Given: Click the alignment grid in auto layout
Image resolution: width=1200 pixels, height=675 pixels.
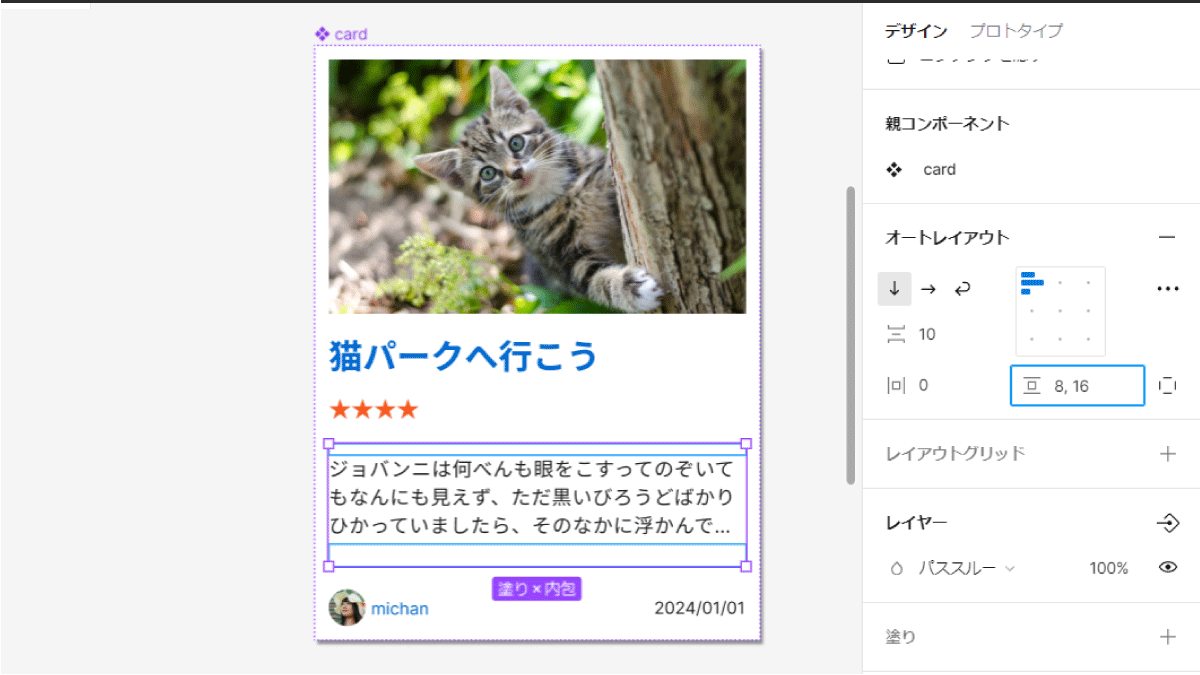Looking at the screenshot, I should point(1061,311).
